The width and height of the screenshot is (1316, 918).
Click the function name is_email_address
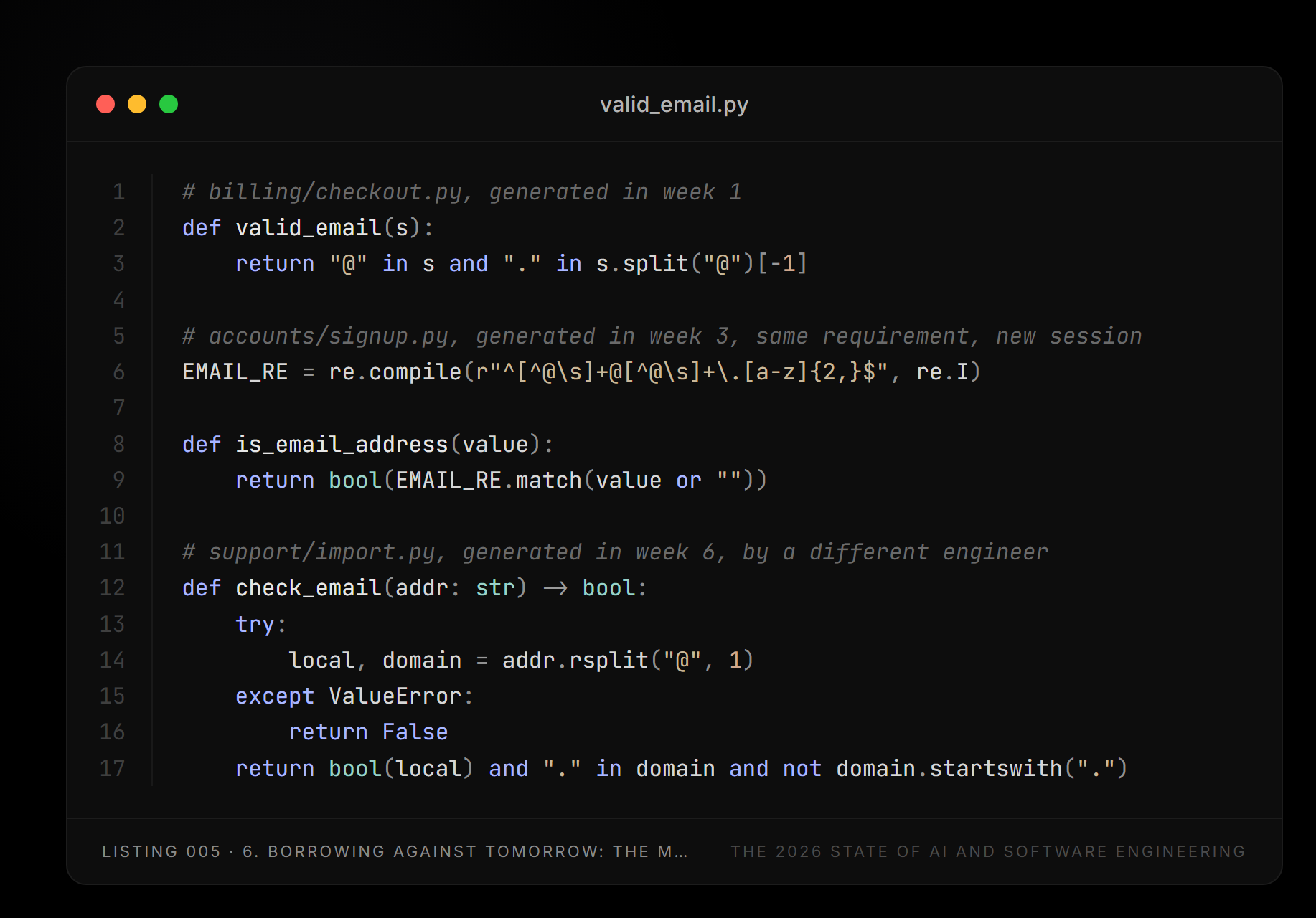(342, 445)
